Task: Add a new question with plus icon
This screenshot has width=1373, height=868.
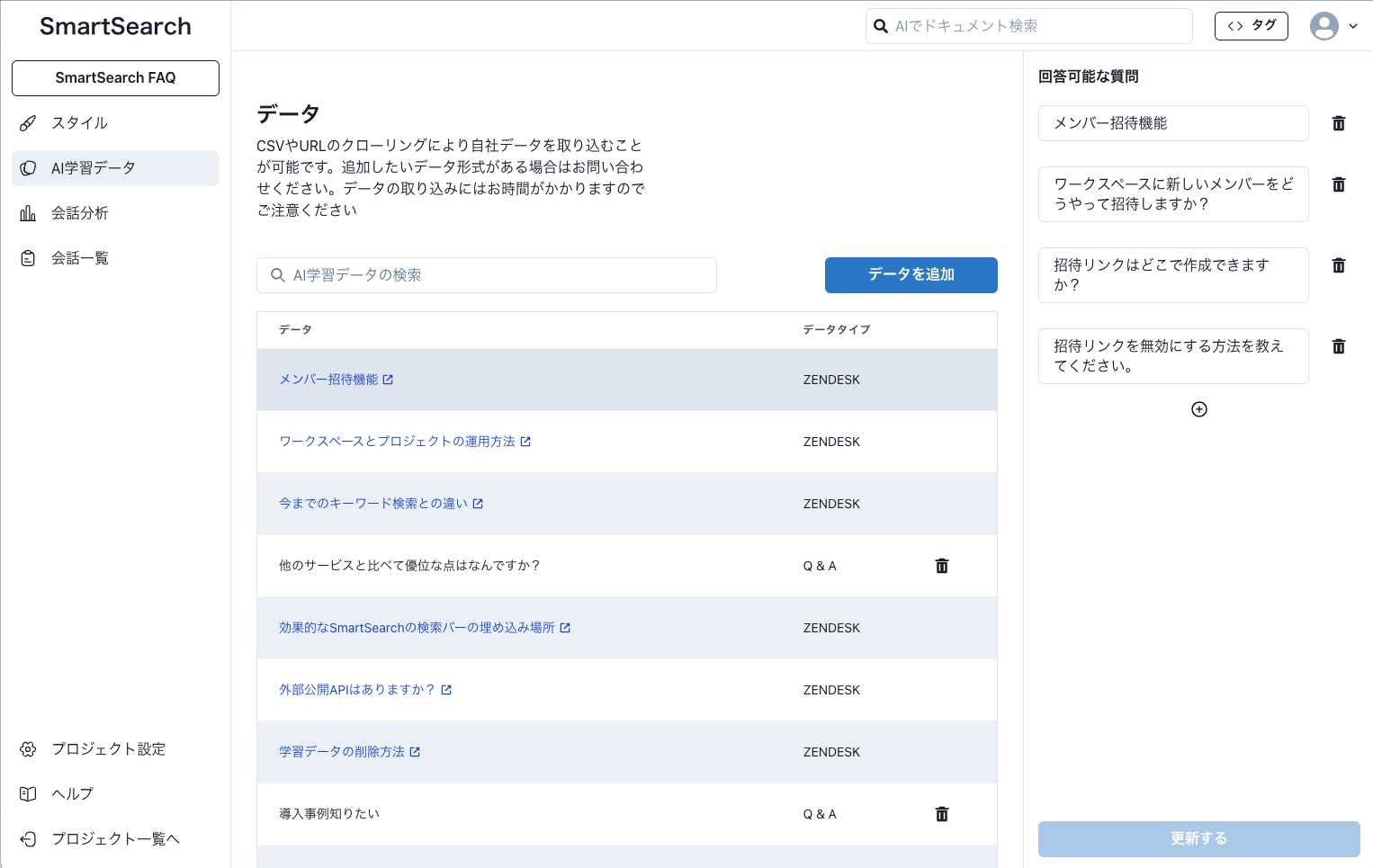Action: 1199,409
